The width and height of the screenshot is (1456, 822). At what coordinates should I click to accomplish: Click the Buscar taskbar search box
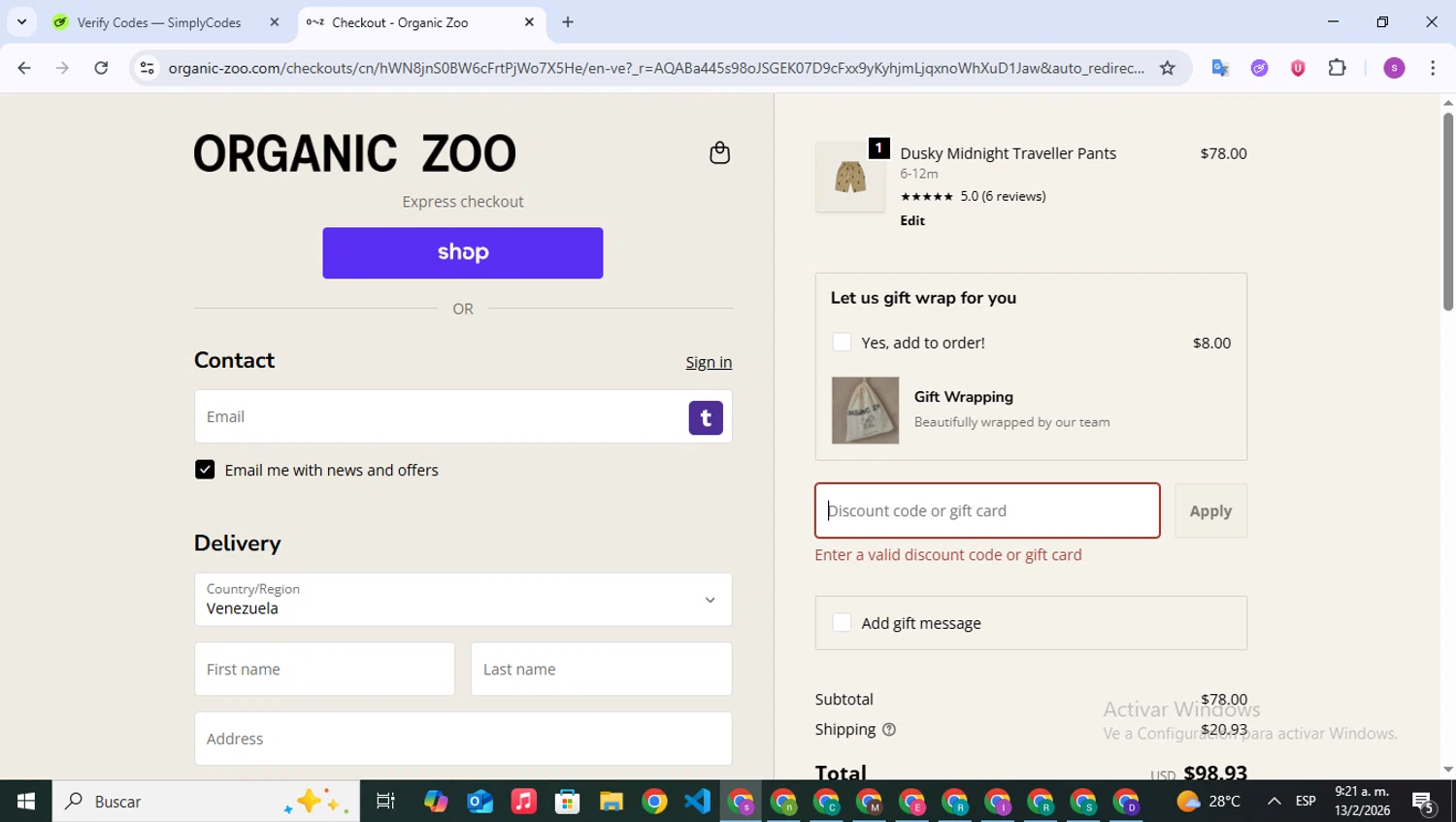[206, 802]
